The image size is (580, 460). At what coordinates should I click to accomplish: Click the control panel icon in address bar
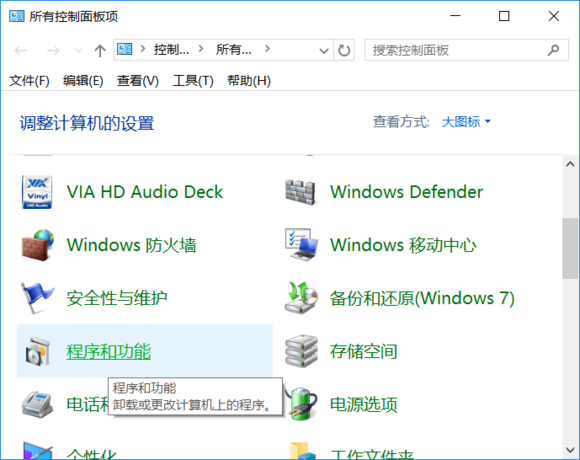(125, 49)
